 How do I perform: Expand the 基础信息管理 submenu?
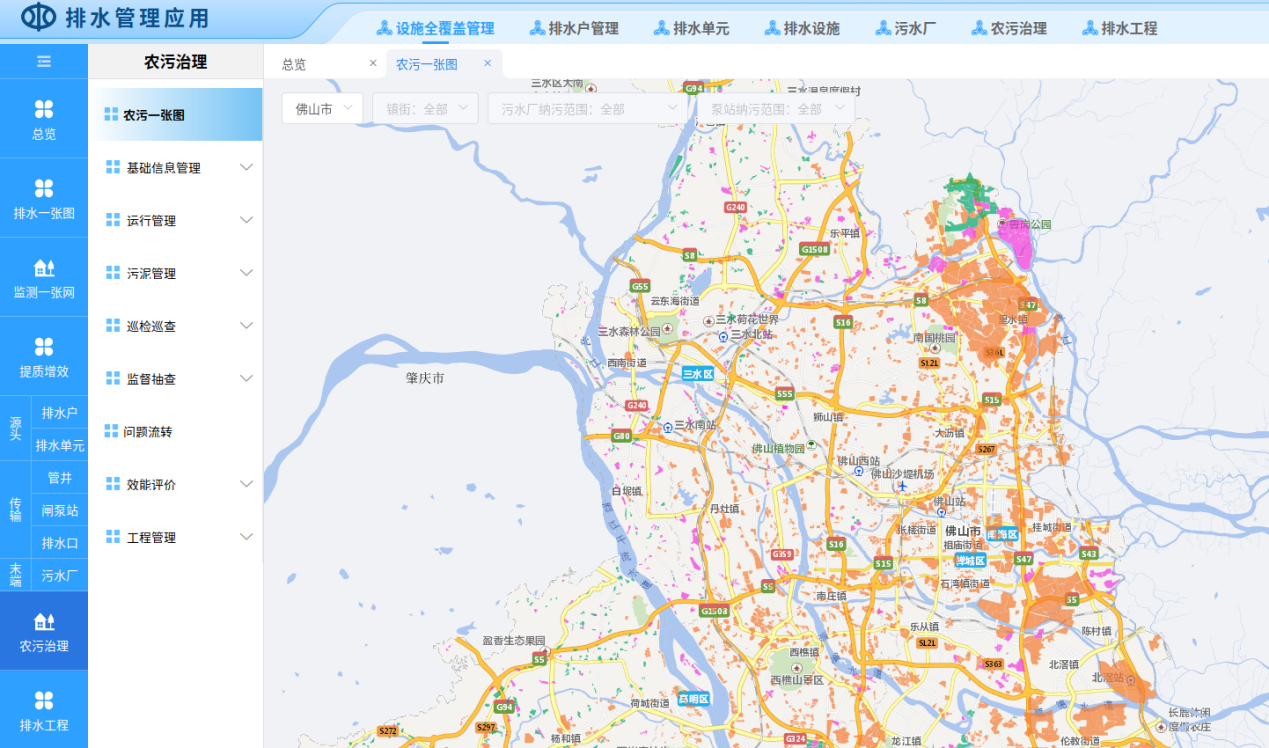coord(175,168)
